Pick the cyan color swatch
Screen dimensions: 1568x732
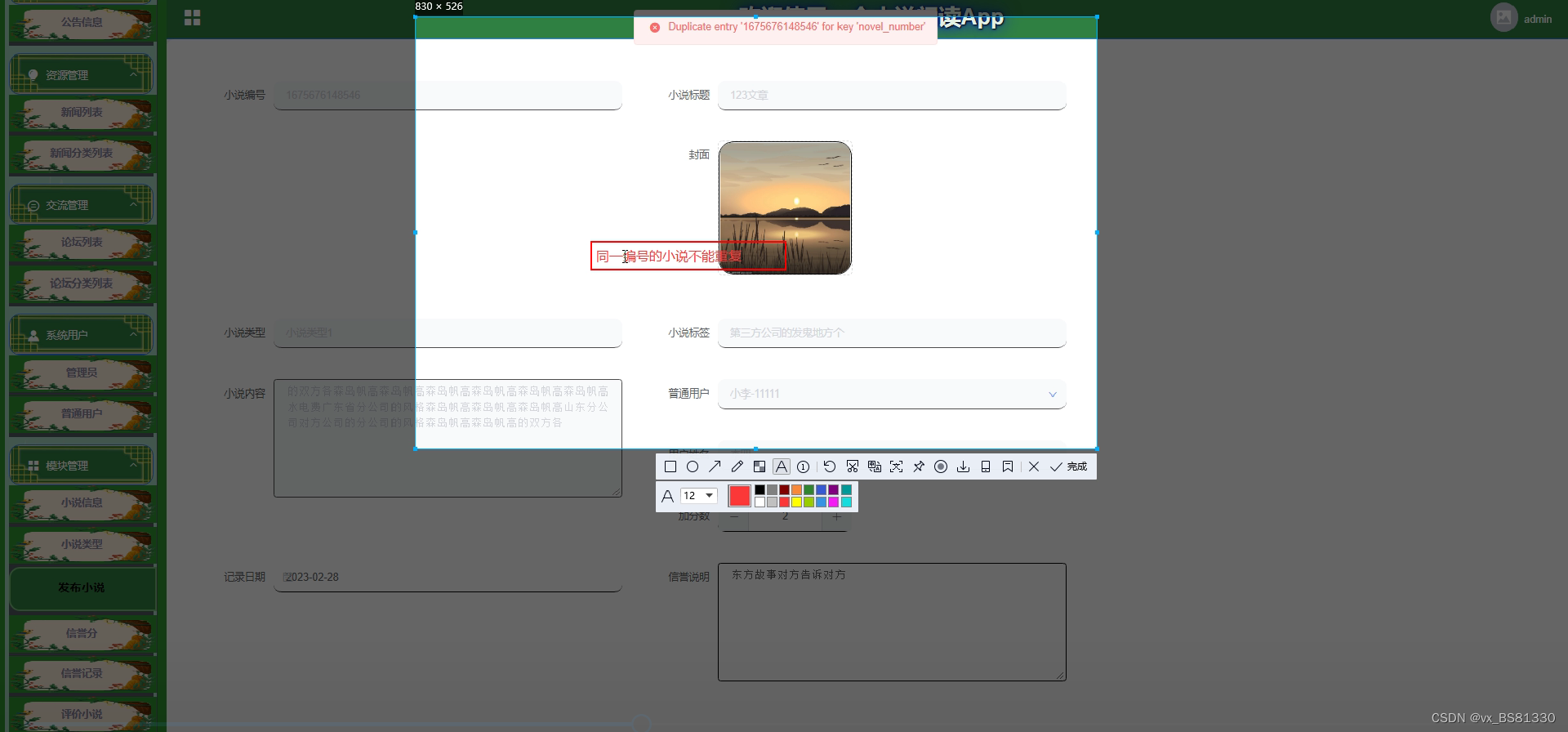[847, 502]
